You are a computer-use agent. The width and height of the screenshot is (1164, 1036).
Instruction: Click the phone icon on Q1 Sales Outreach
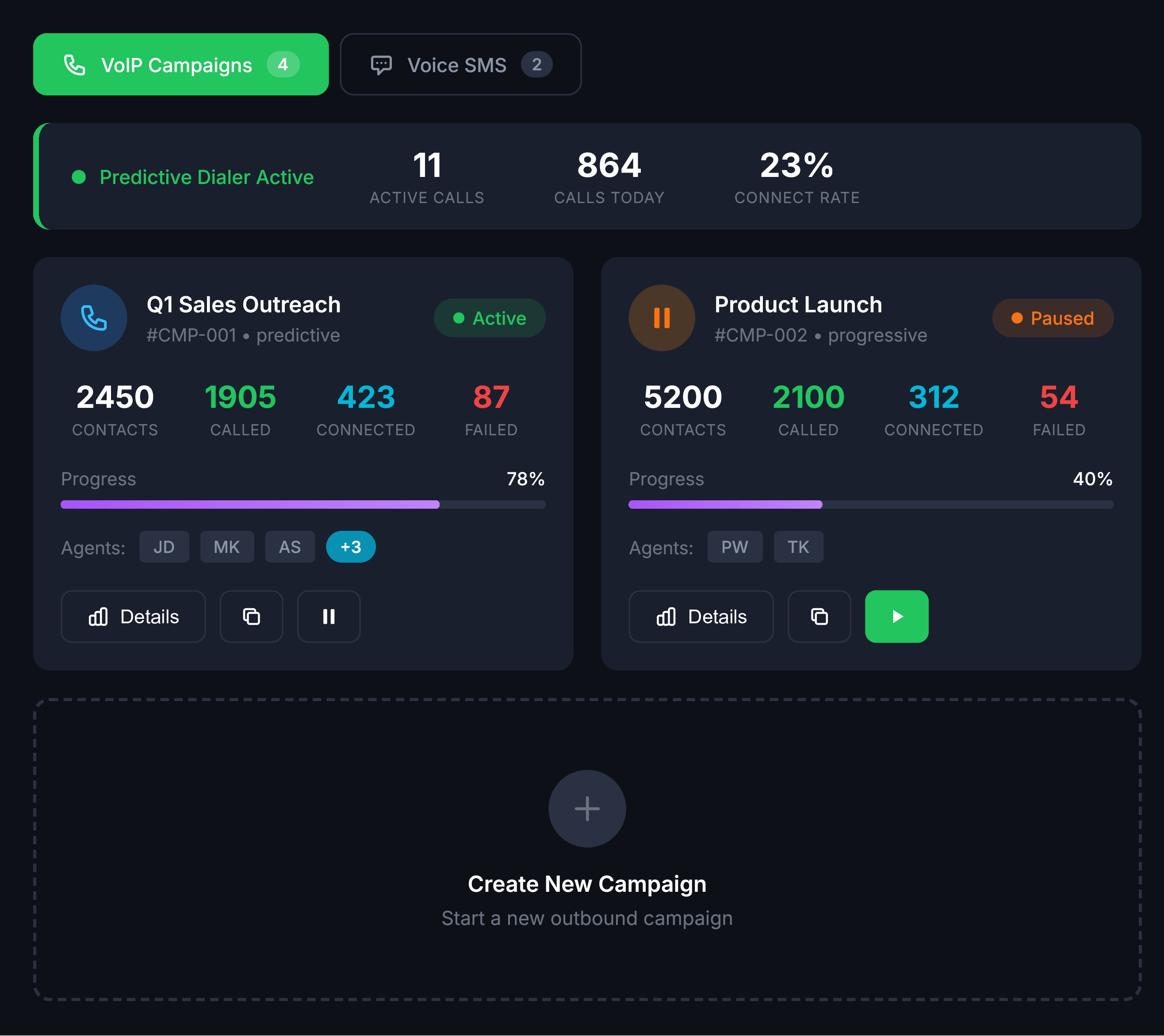pos(93,318)
